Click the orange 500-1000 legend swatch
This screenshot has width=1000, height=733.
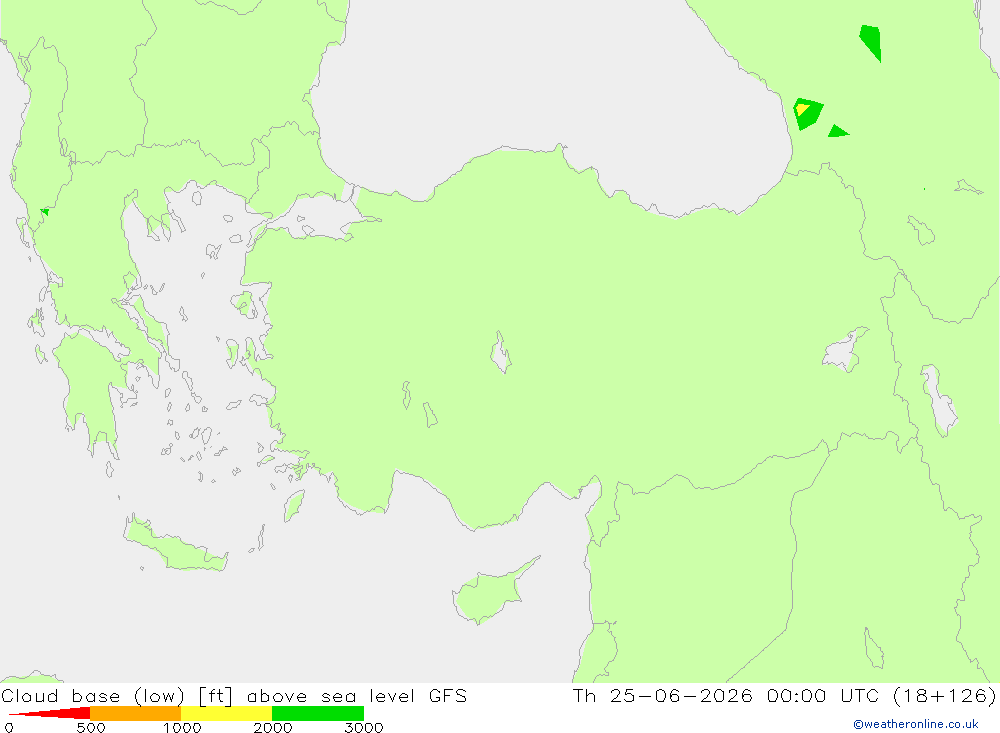(135, 713)
